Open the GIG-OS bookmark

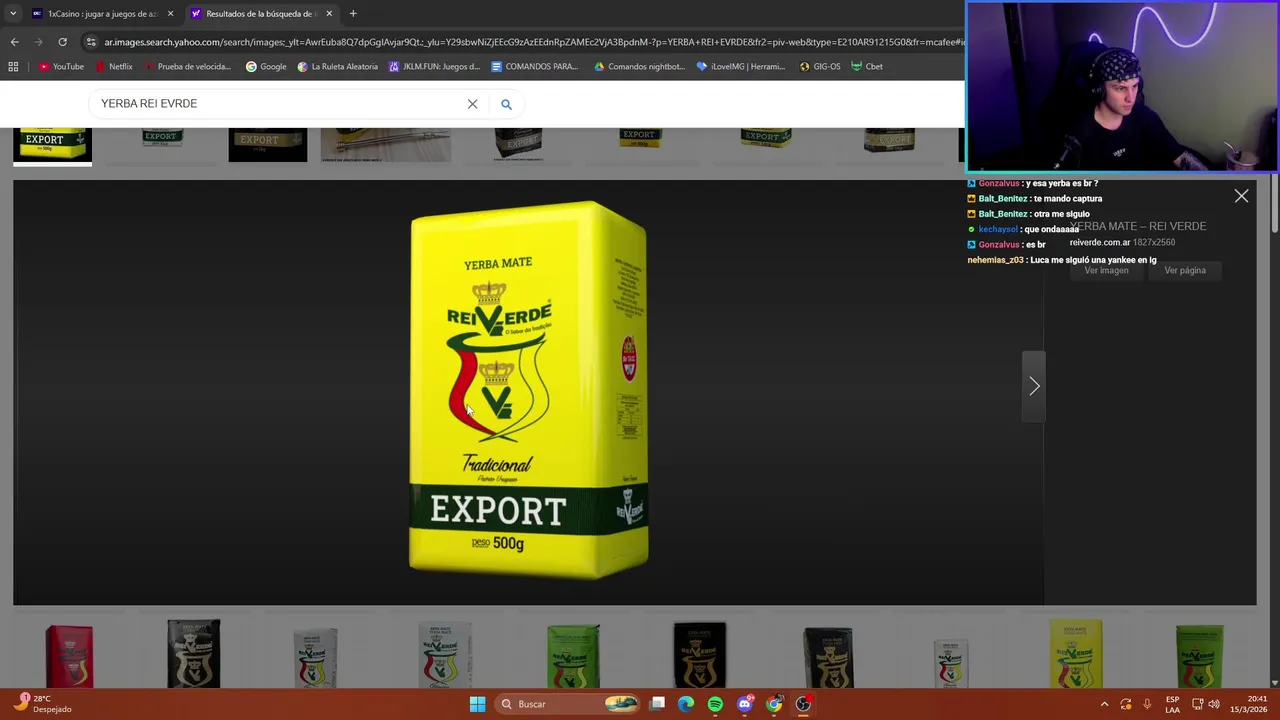pyautogui.click(x=820, y=67)
